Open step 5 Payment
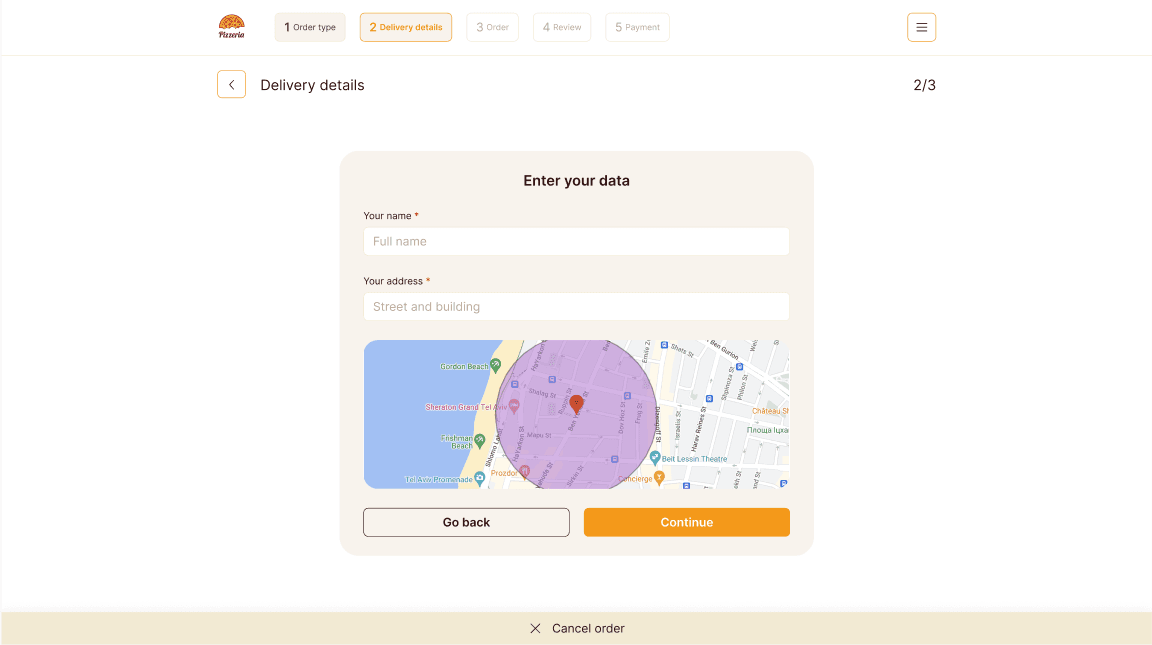This screenshot has width=1152, height=645. pyautogui.click(x=637, y=27)
